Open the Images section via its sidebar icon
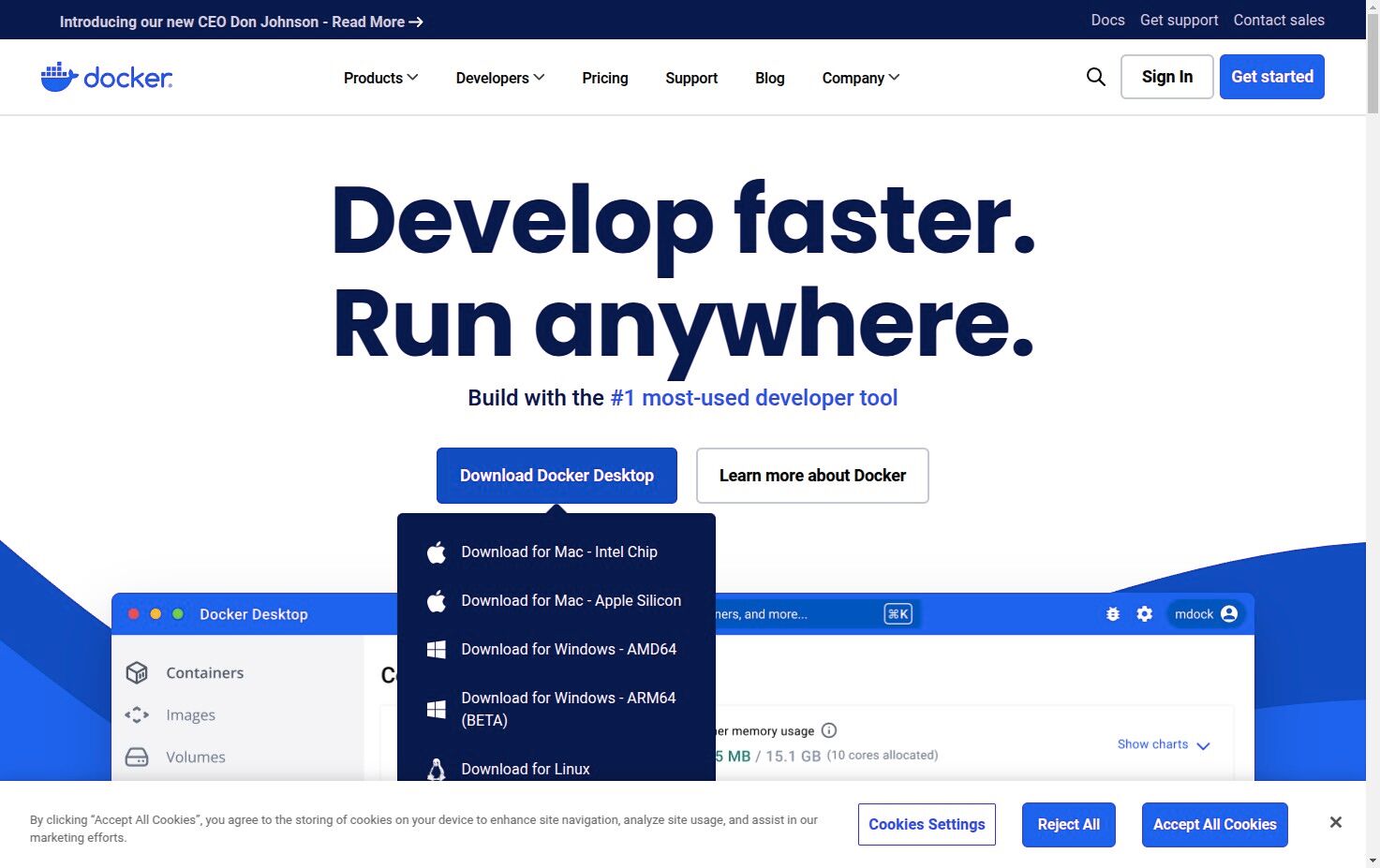The height and width of the screenshot is (868, 1380). [137, 714]
